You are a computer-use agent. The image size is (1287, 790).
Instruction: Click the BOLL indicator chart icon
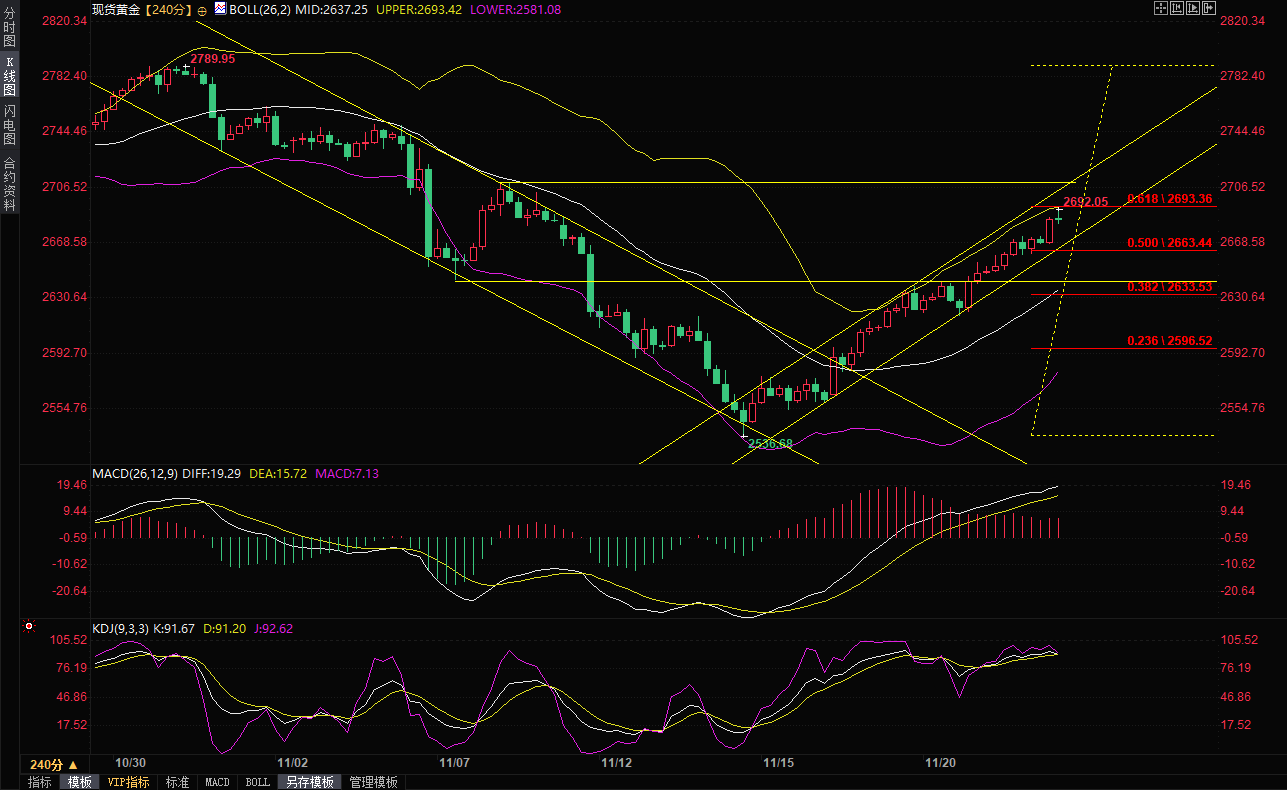(x=220, y=9)
